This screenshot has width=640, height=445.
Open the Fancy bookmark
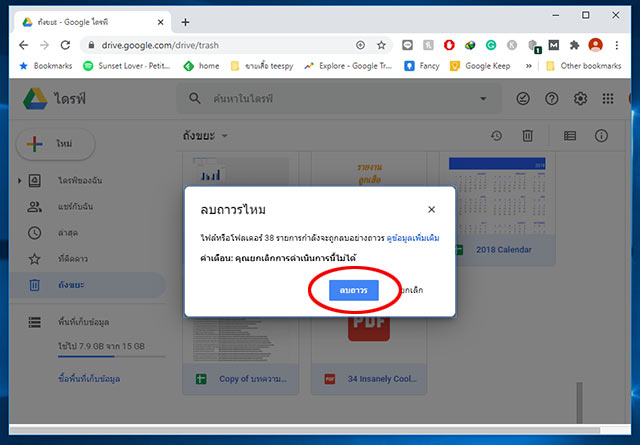pyautogui.click(x=422, y=66)
